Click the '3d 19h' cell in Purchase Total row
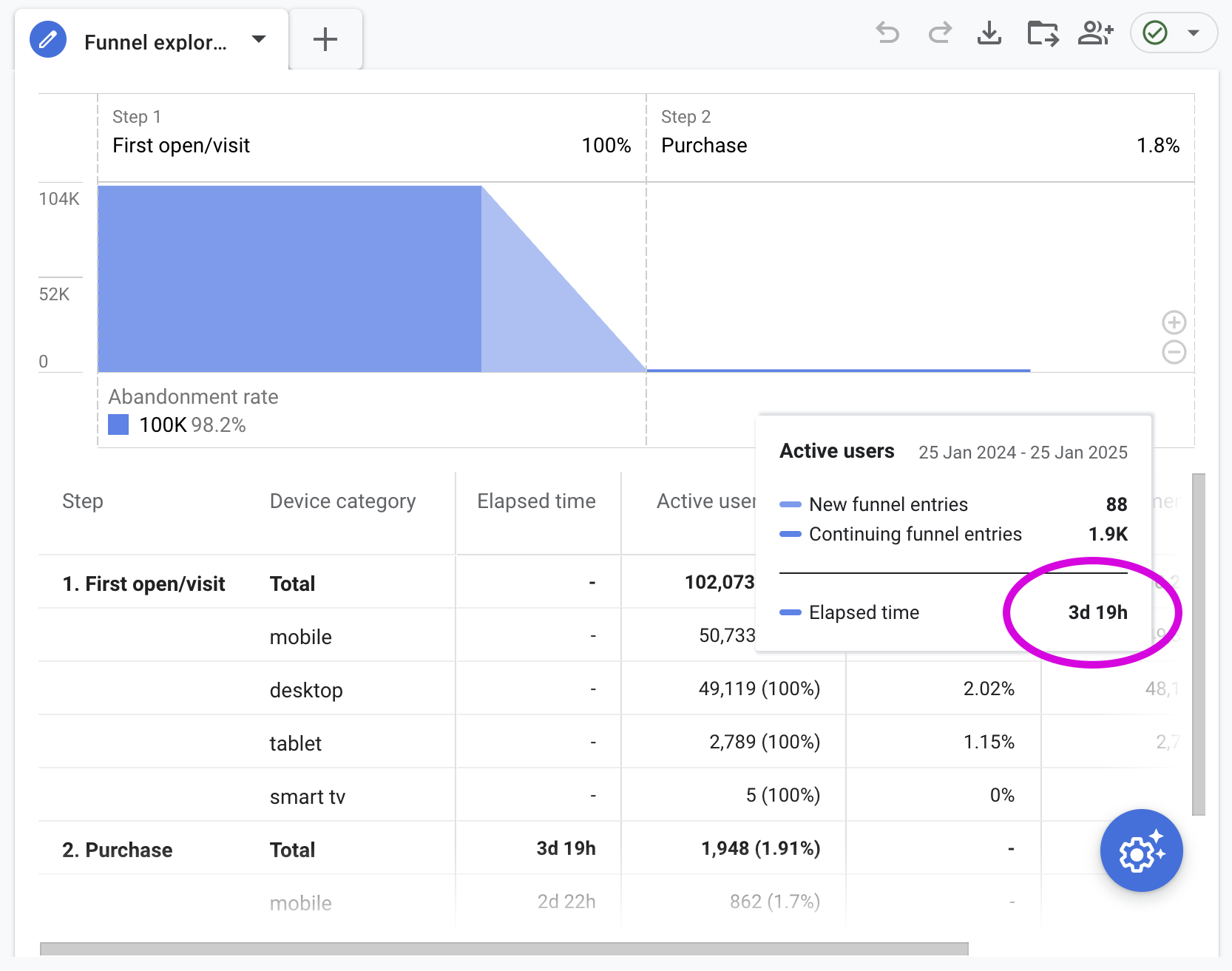The width and height of the screenshot is (1232, 971). tap(566, 849)
